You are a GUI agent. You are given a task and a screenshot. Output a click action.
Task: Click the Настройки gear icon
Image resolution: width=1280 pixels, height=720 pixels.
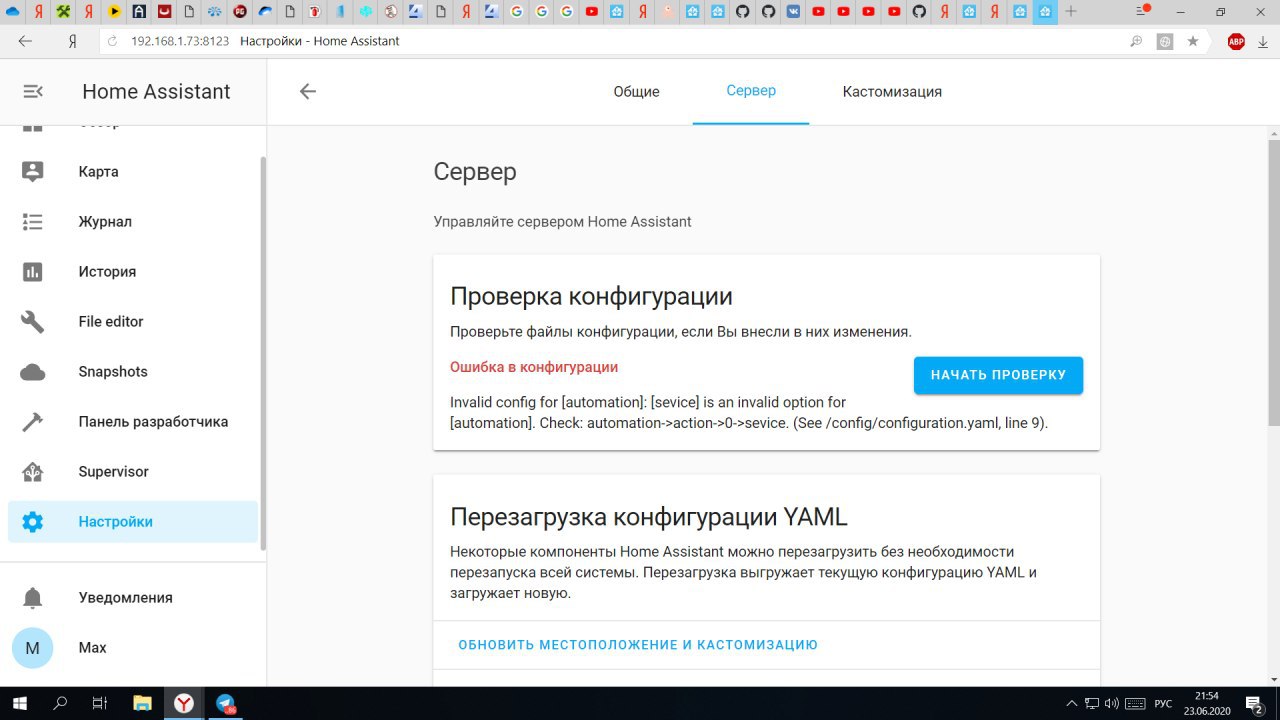pyautogui.click(x=33, y=522)
